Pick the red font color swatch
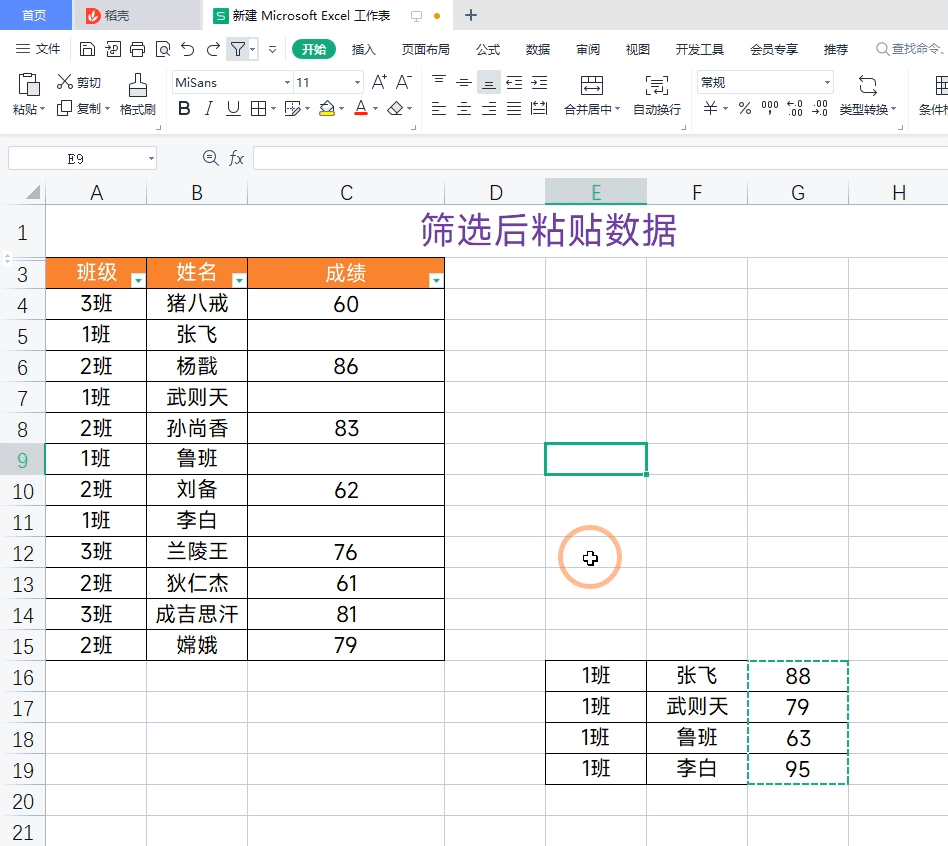 [360, 108]
